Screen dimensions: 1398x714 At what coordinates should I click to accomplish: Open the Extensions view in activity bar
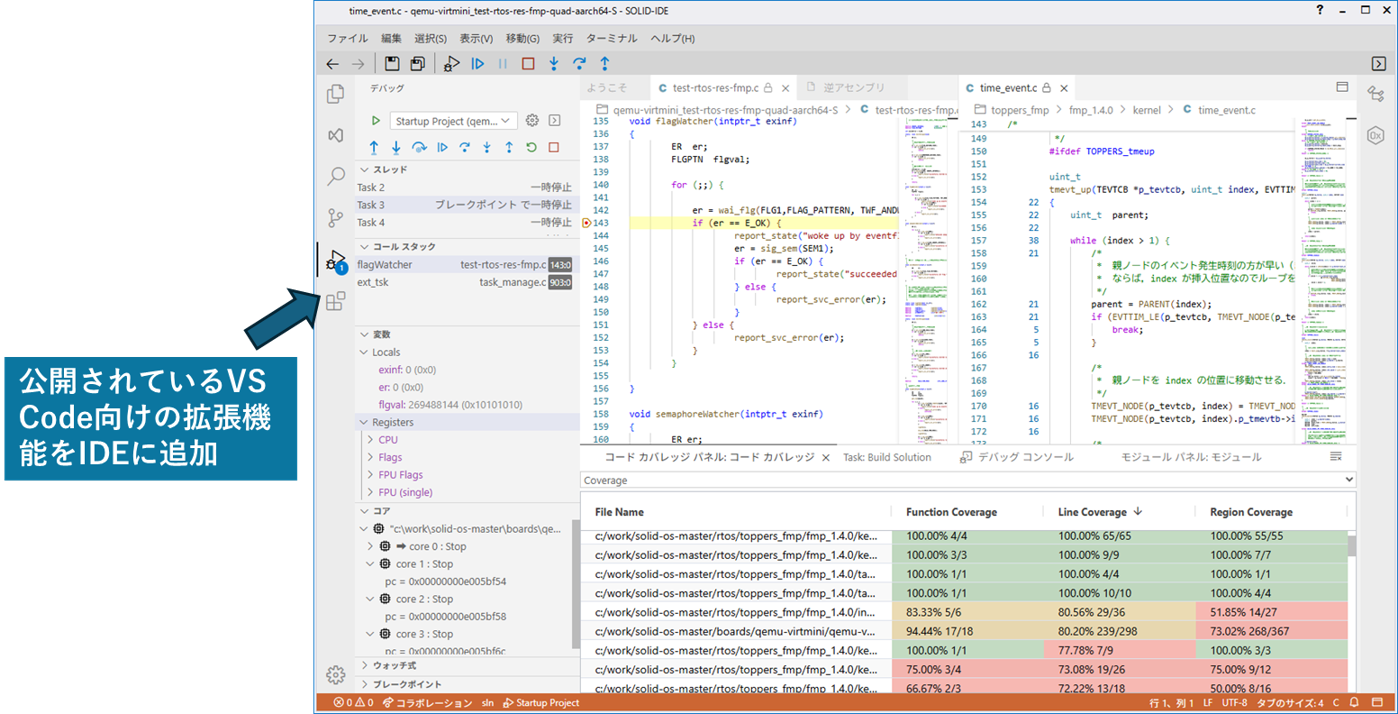336,301
